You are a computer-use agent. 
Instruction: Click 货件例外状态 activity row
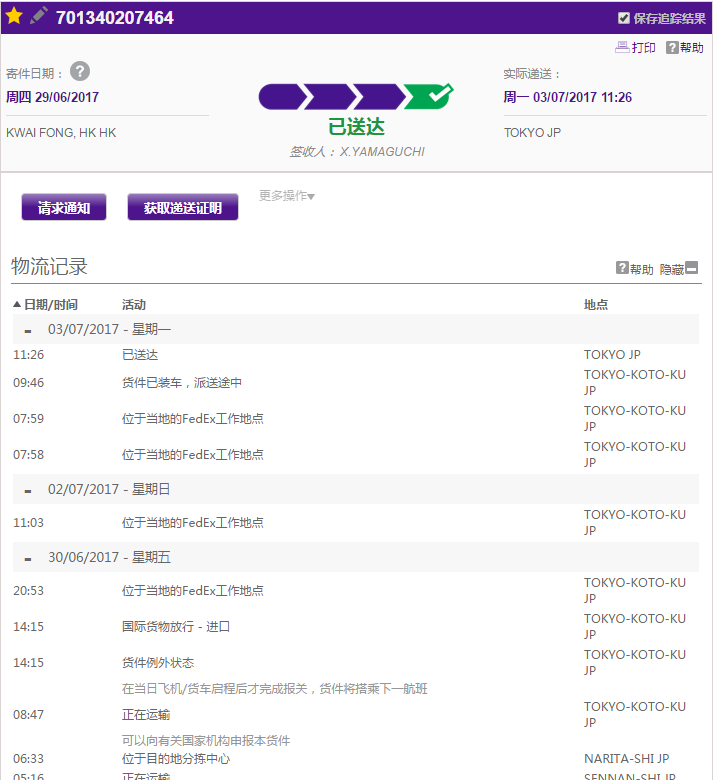point(158,663)
